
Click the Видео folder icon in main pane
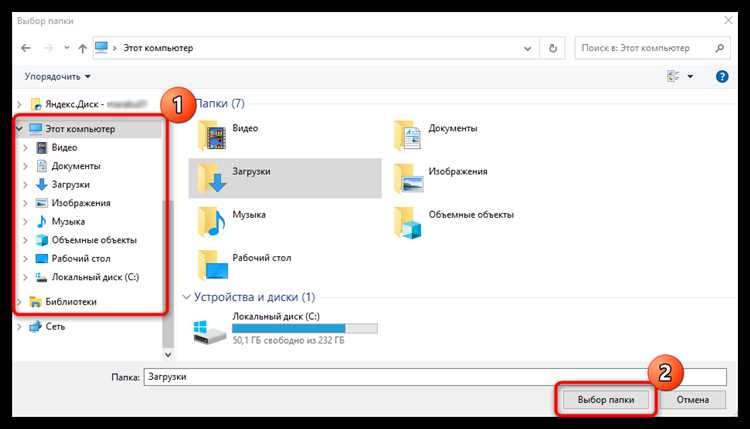click(212, 135)
